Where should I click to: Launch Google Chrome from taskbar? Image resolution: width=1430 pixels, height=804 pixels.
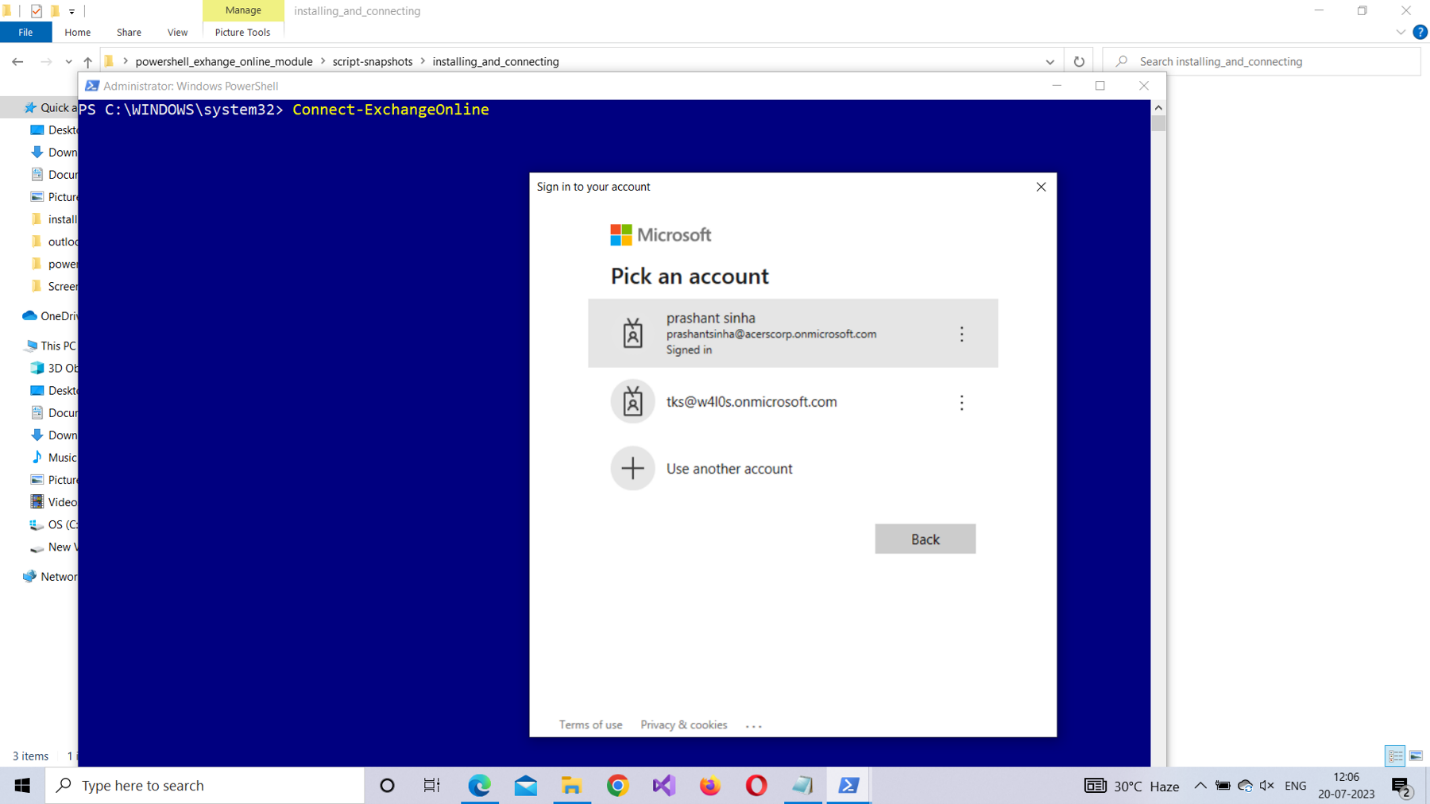[x=617, y=786]
